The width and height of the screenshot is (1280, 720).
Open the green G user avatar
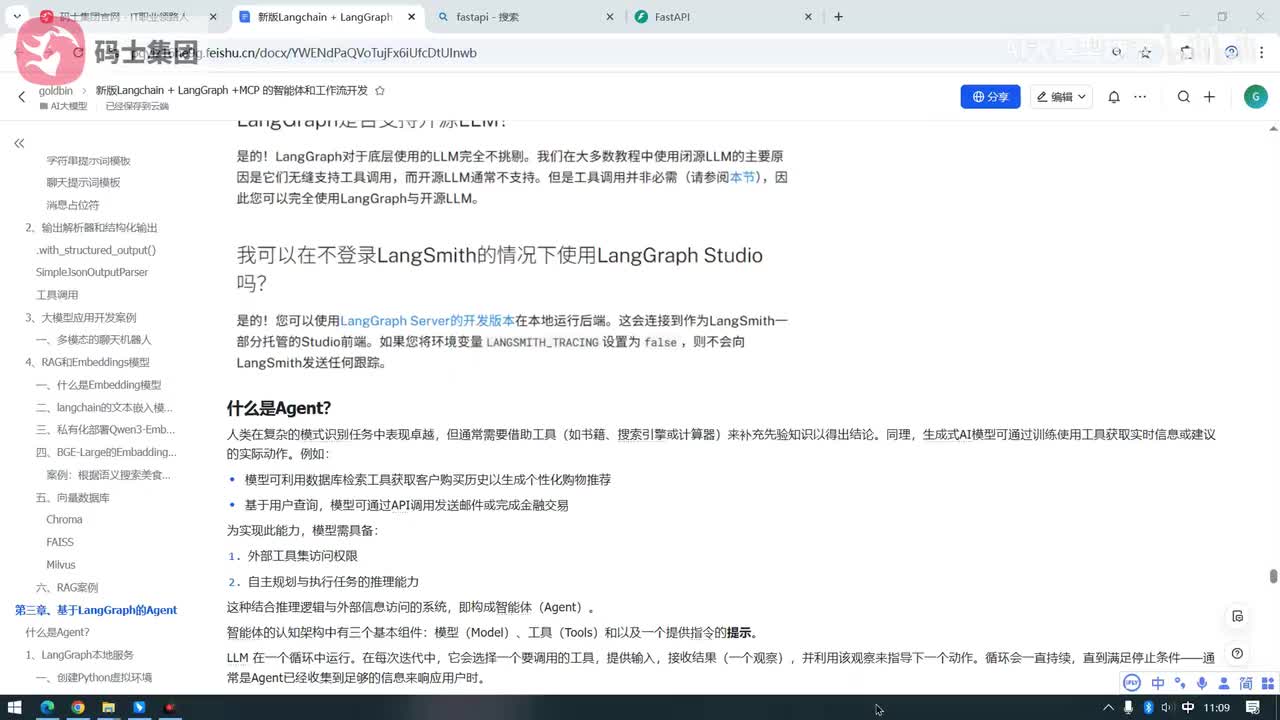tap(1255, 97)
